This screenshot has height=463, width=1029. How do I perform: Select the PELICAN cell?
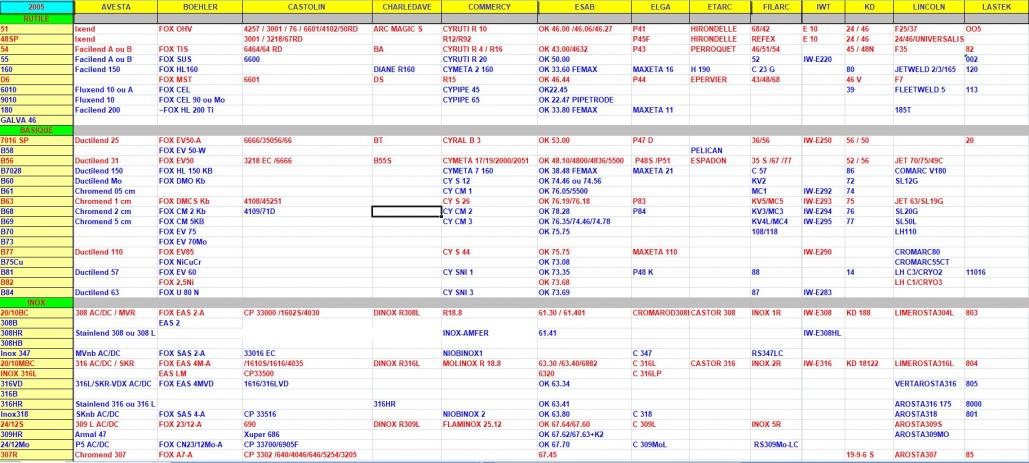(706, 150)
